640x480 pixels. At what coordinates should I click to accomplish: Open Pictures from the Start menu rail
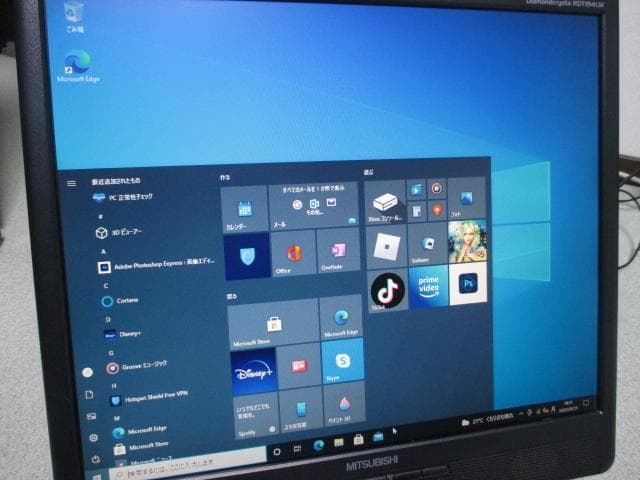pos(91,416)
